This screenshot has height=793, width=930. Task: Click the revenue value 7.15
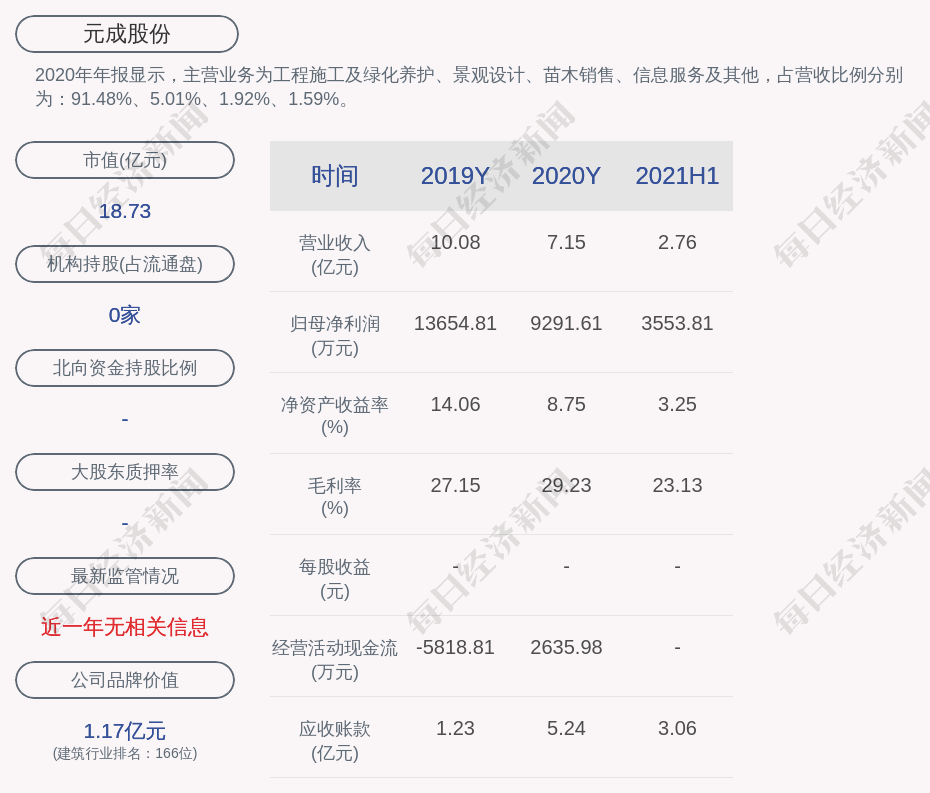click(566, 243)
